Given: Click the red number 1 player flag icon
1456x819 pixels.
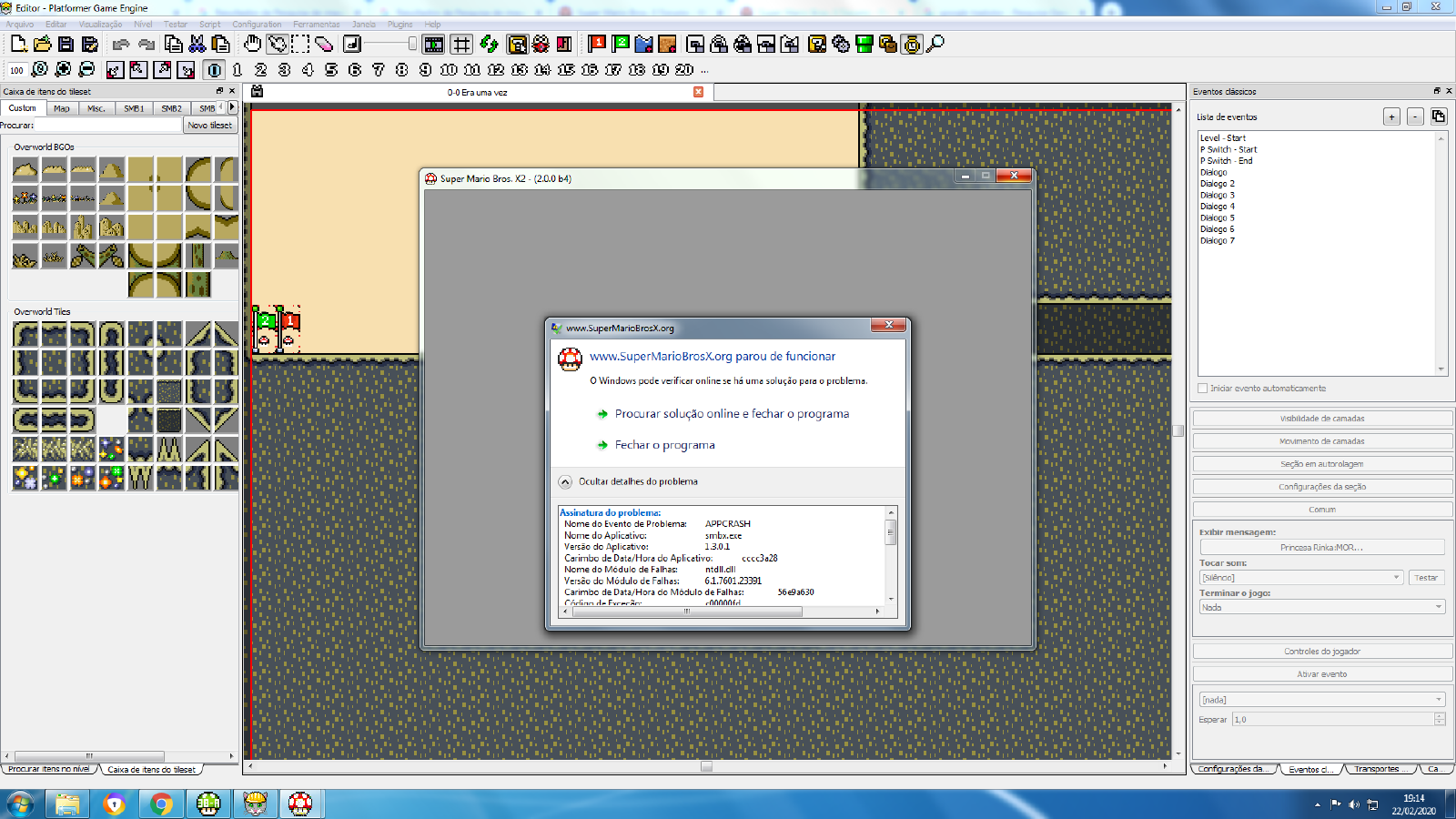Looking at the screenshot, I should click(x=597, y=44).
